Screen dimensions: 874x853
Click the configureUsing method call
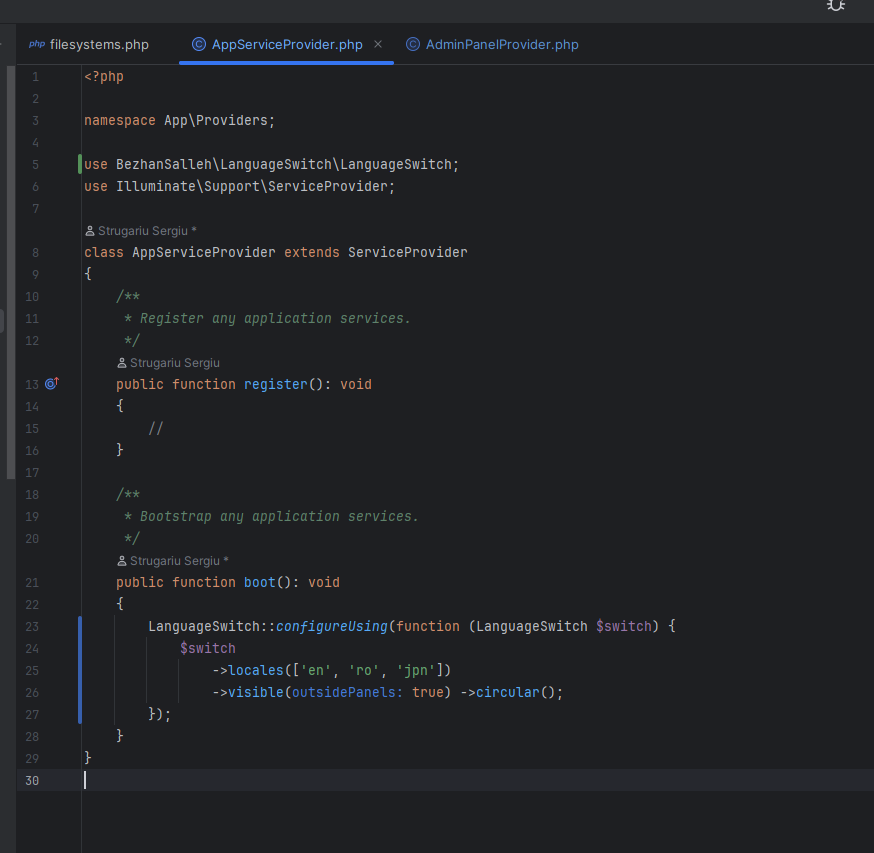[331, 626]
